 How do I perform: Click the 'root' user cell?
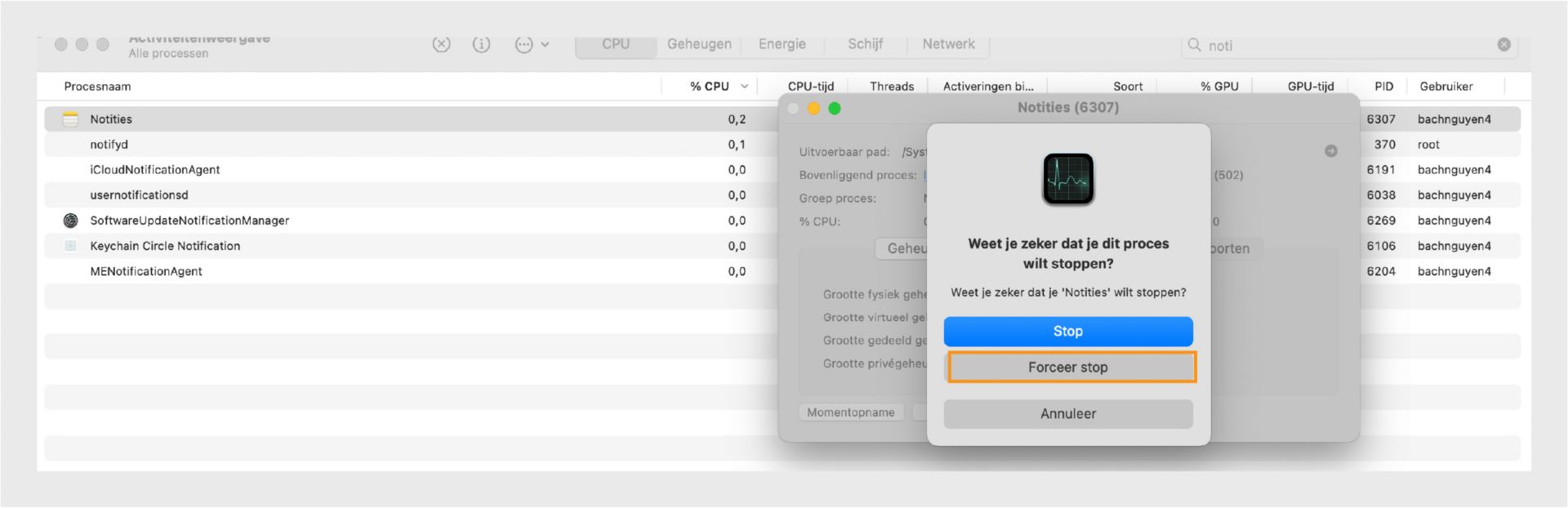1428,145
